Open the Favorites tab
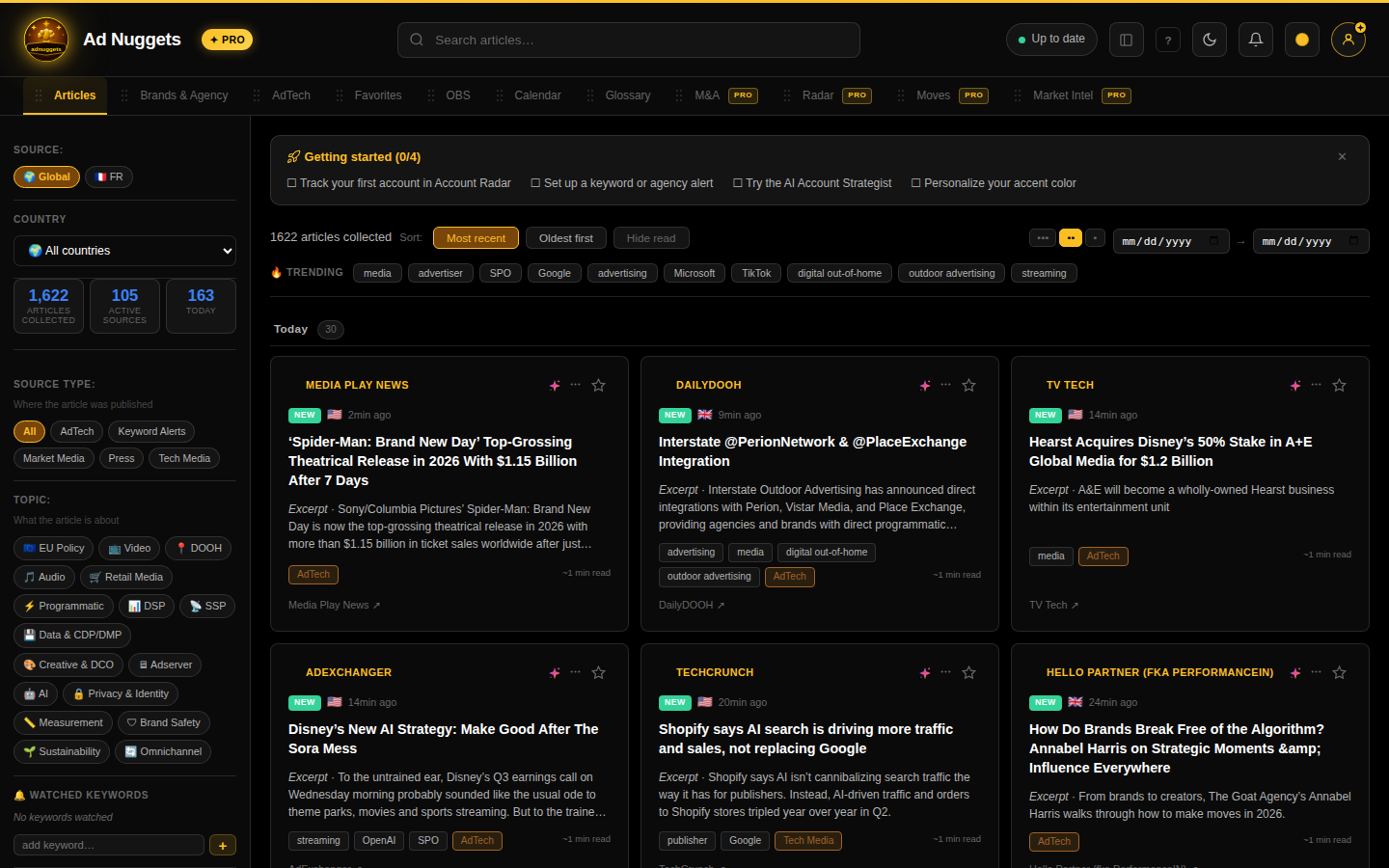The height and width of the screenshot is (868, 1389). (368, 95)
